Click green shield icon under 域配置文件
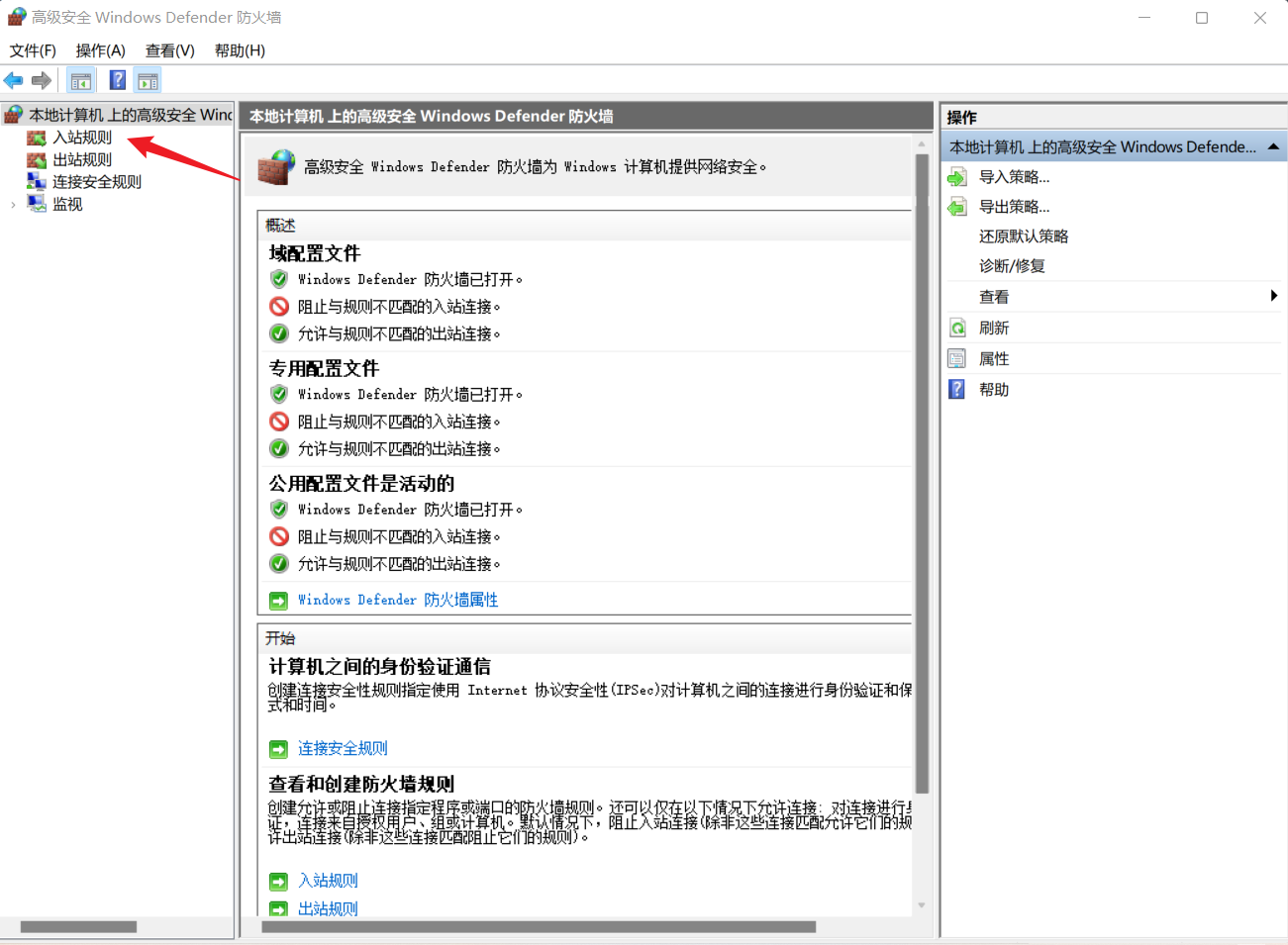 [279, 279]
